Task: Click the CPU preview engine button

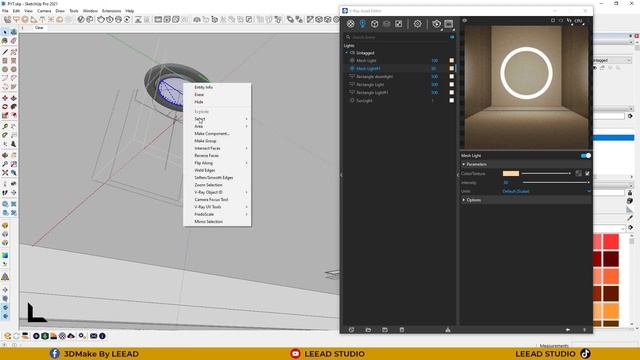Action: click(x=578, y=20)
